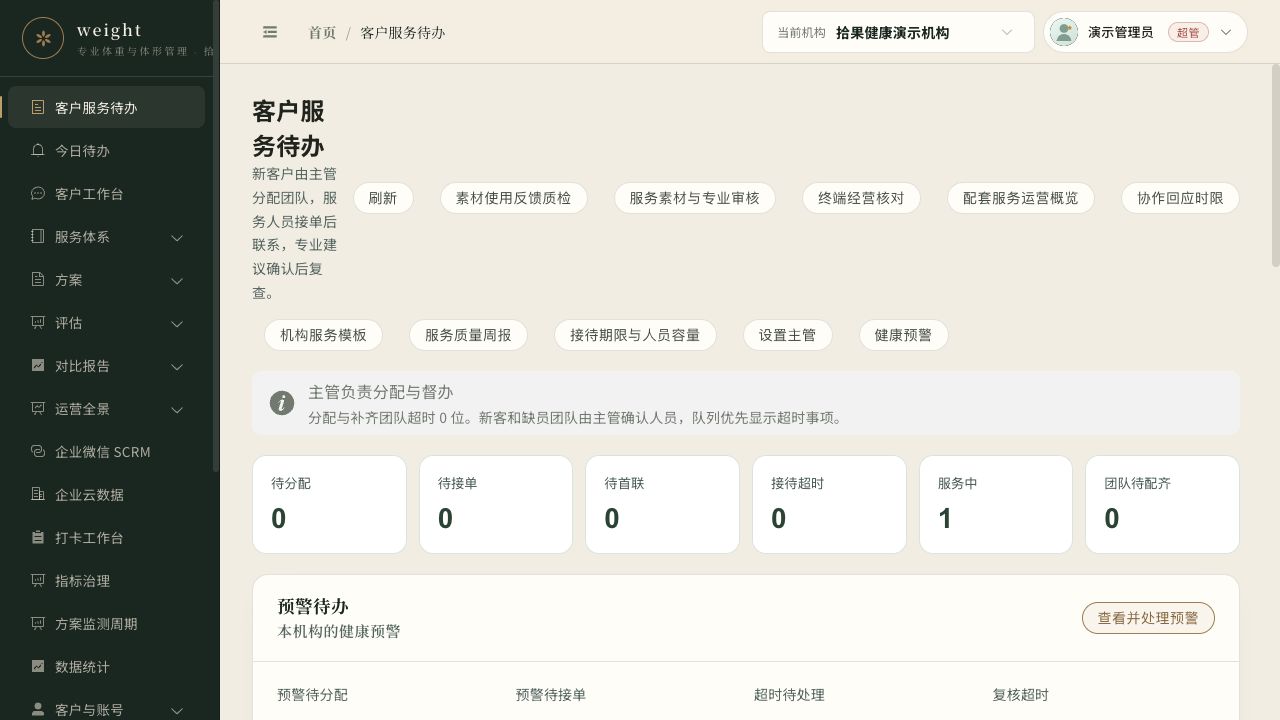
Task: Click the 预警待接单 label
Action: pos(551,695)
